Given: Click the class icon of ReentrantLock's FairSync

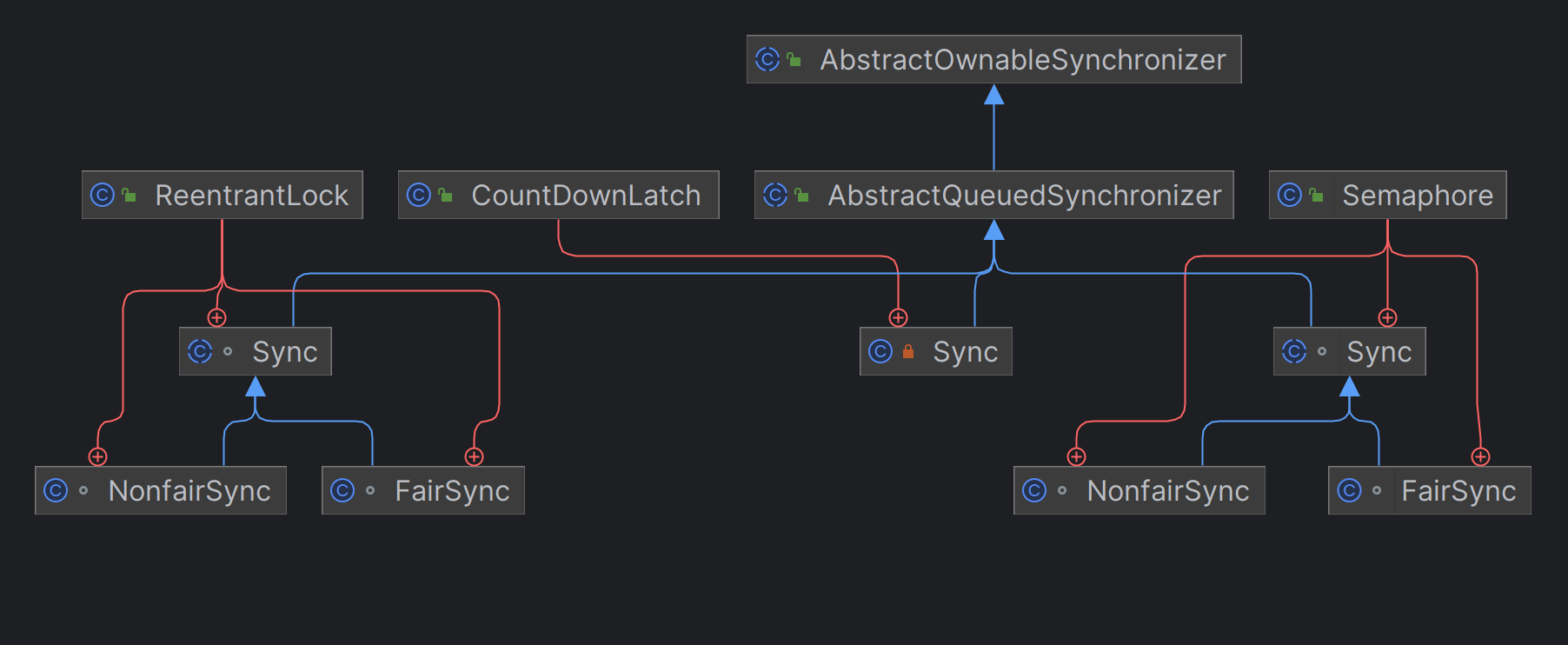Looking at the screenshot, I should point(342,490).
